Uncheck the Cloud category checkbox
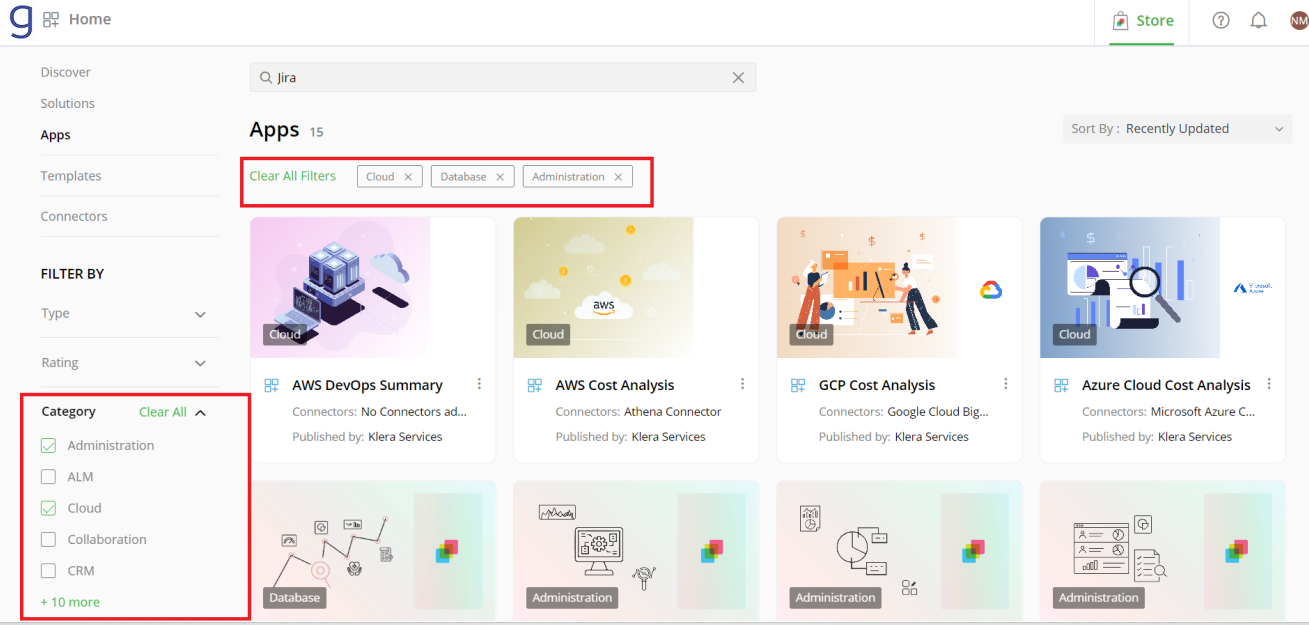 (x=48, y=508)
